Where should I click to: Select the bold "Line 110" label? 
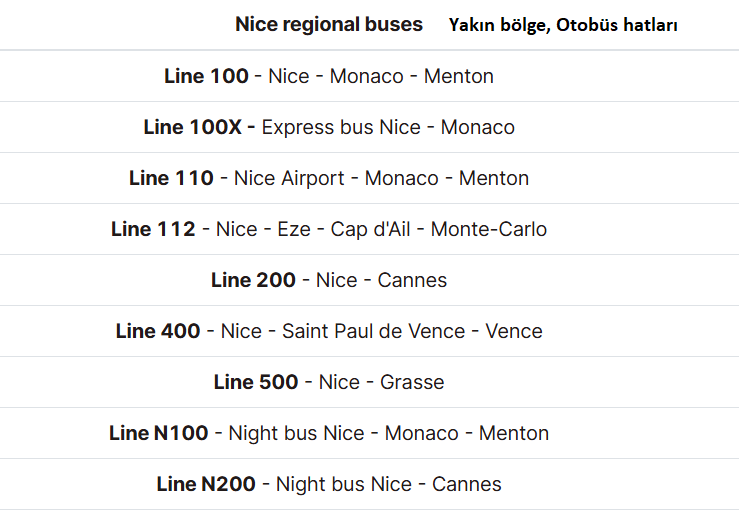pyautogui.click(x=171, y=178)
